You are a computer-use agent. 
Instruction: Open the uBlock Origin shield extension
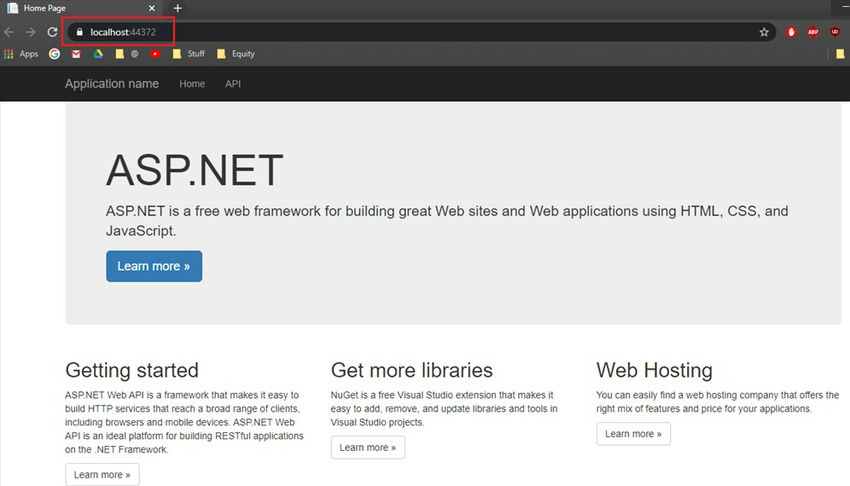point(835,32)
